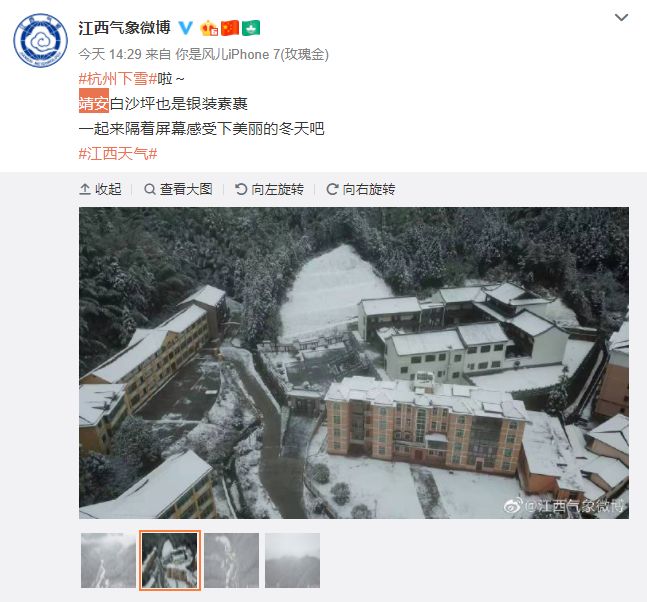Click the green Macau flag badge

251,28
